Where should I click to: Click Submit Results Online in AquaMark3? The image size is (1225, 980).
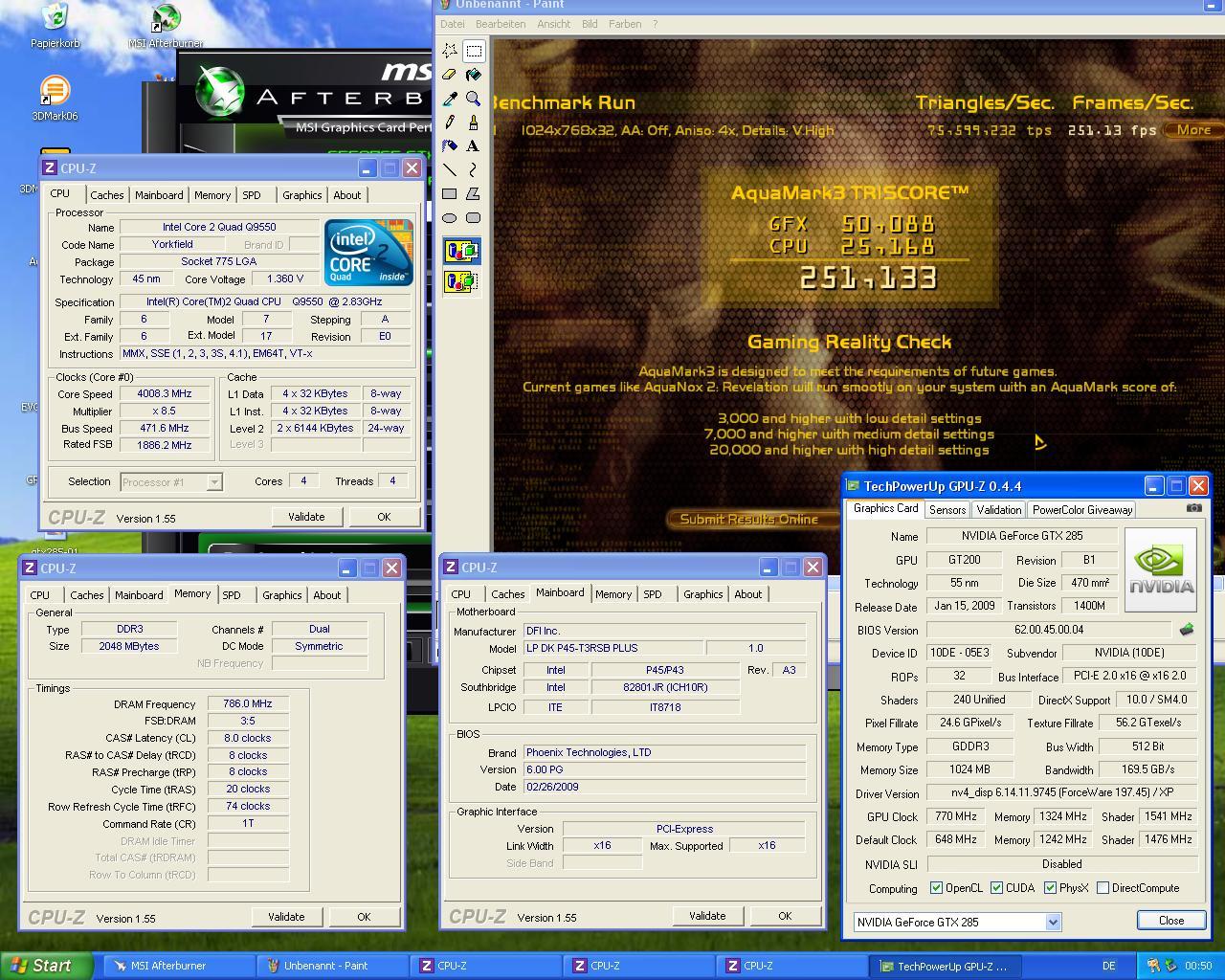(x=748, y=519)
